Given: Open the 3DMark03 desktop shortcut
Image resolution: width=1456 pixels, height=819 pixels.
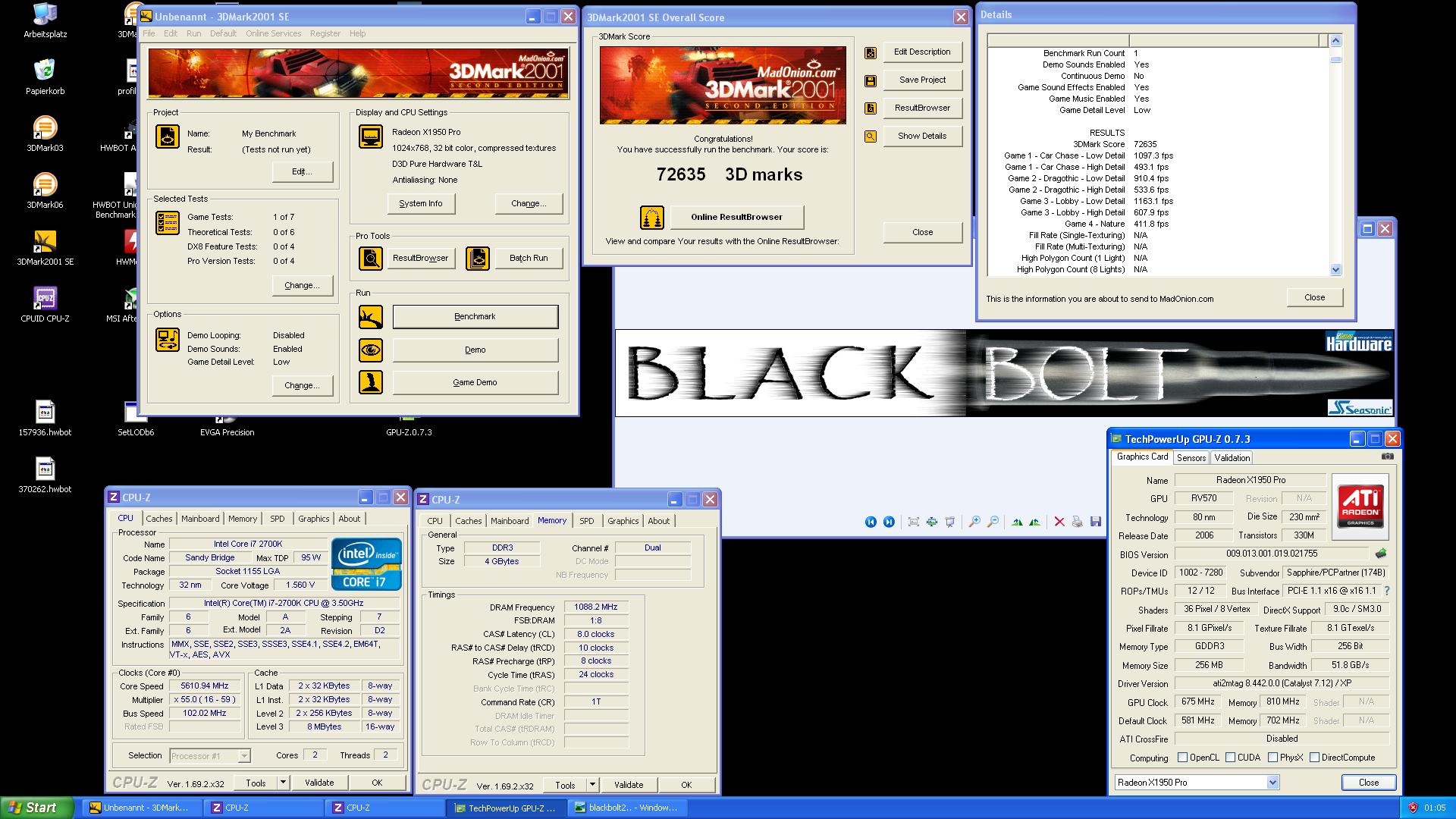Looking at the screenshot, I should [45, 133].
